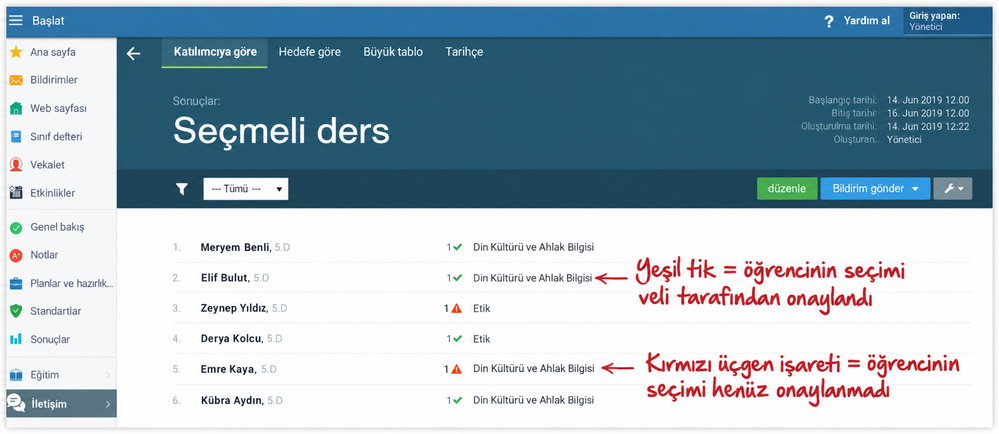The width and height of the screenshot is (999, 434).
Task: Expand the Bildirim gönder dropdown
Action: pyautogui.click(x=875, y=189)
